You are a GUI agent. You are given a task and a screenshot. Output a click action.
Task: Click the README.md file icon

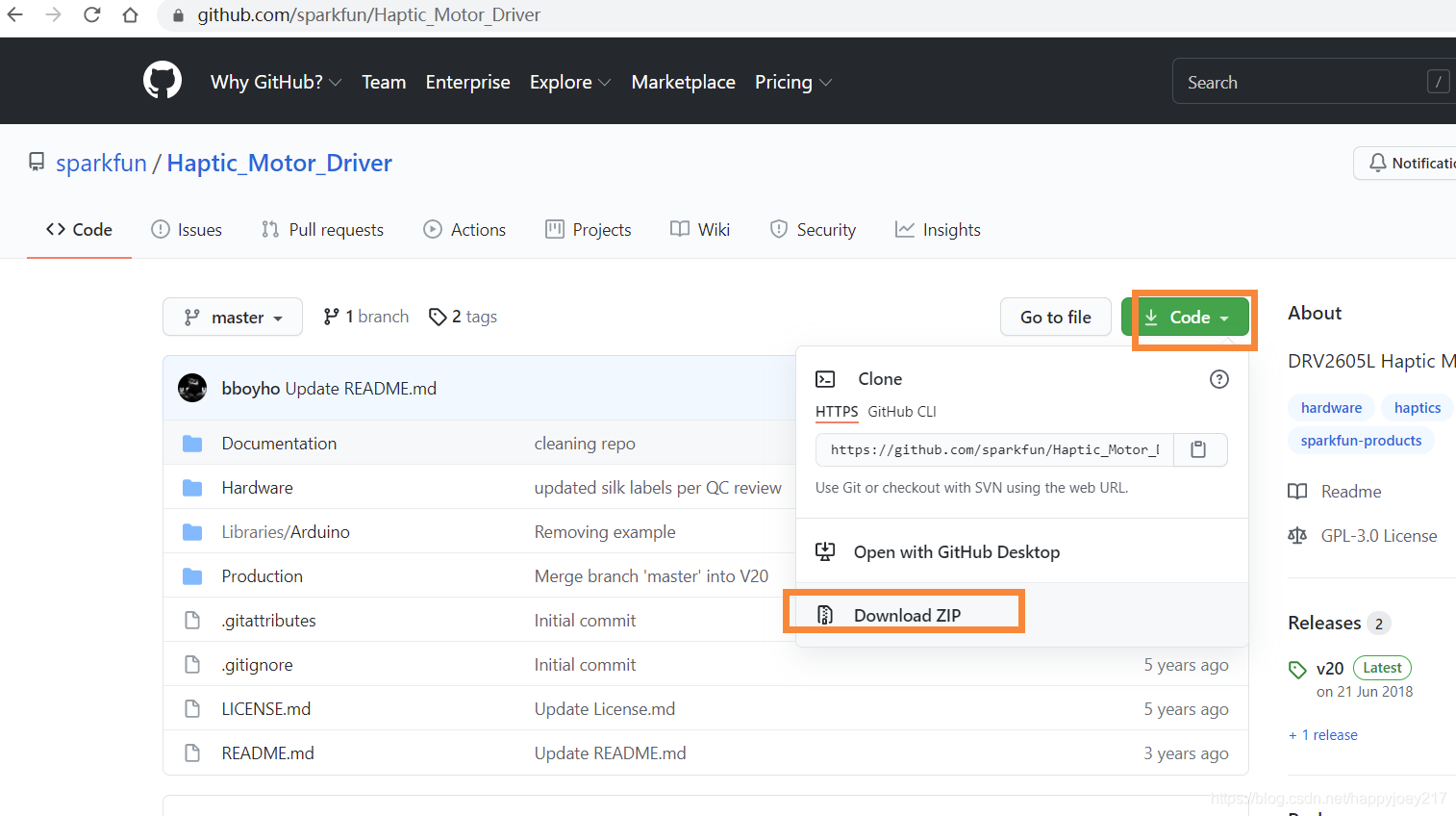[x=192, y=753]
